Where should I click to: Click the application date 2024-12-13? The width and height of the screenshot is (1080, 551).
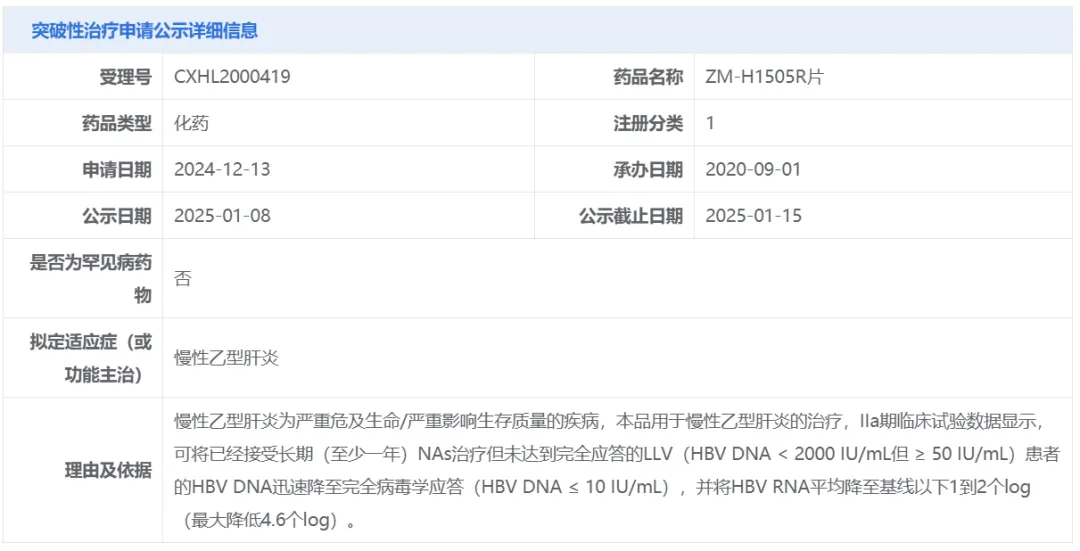click(222, 169)
